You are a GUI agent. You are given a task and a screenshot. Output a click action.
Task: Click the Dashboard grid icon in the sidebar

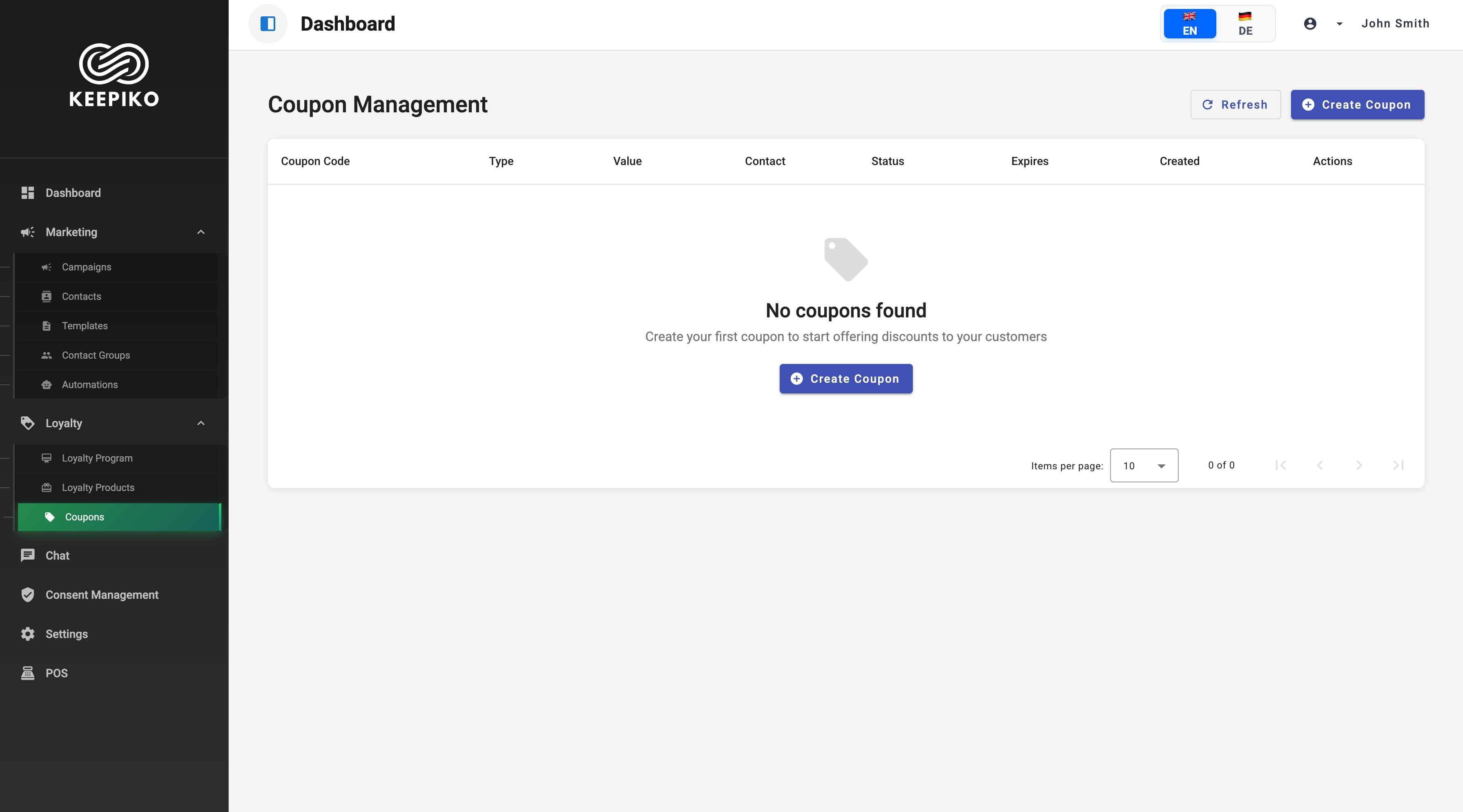(27, 193)
